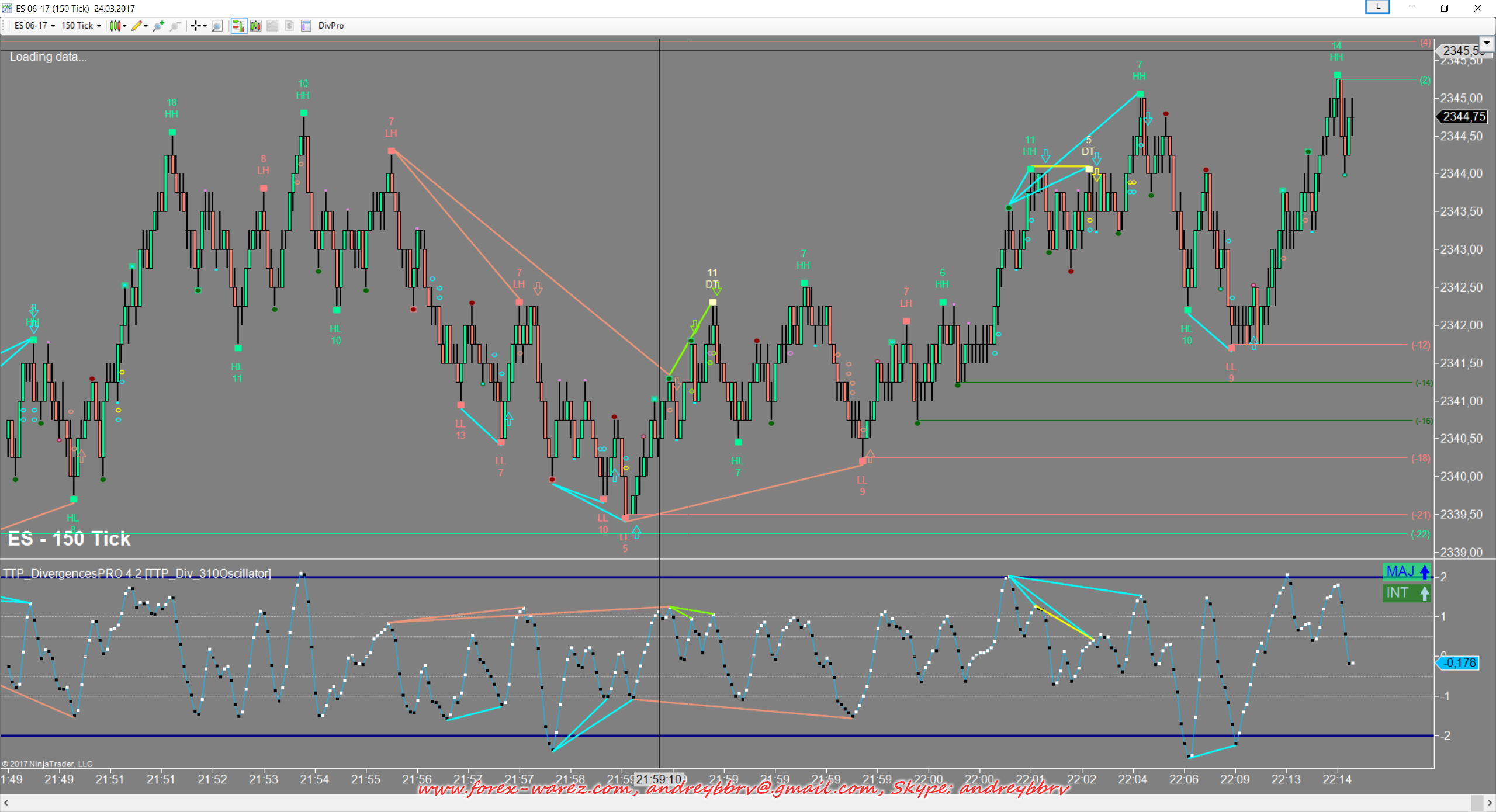The image size is (1496, 812).
Task: Expand the ES 06-17 instrument dropdown
Action: 34,26
